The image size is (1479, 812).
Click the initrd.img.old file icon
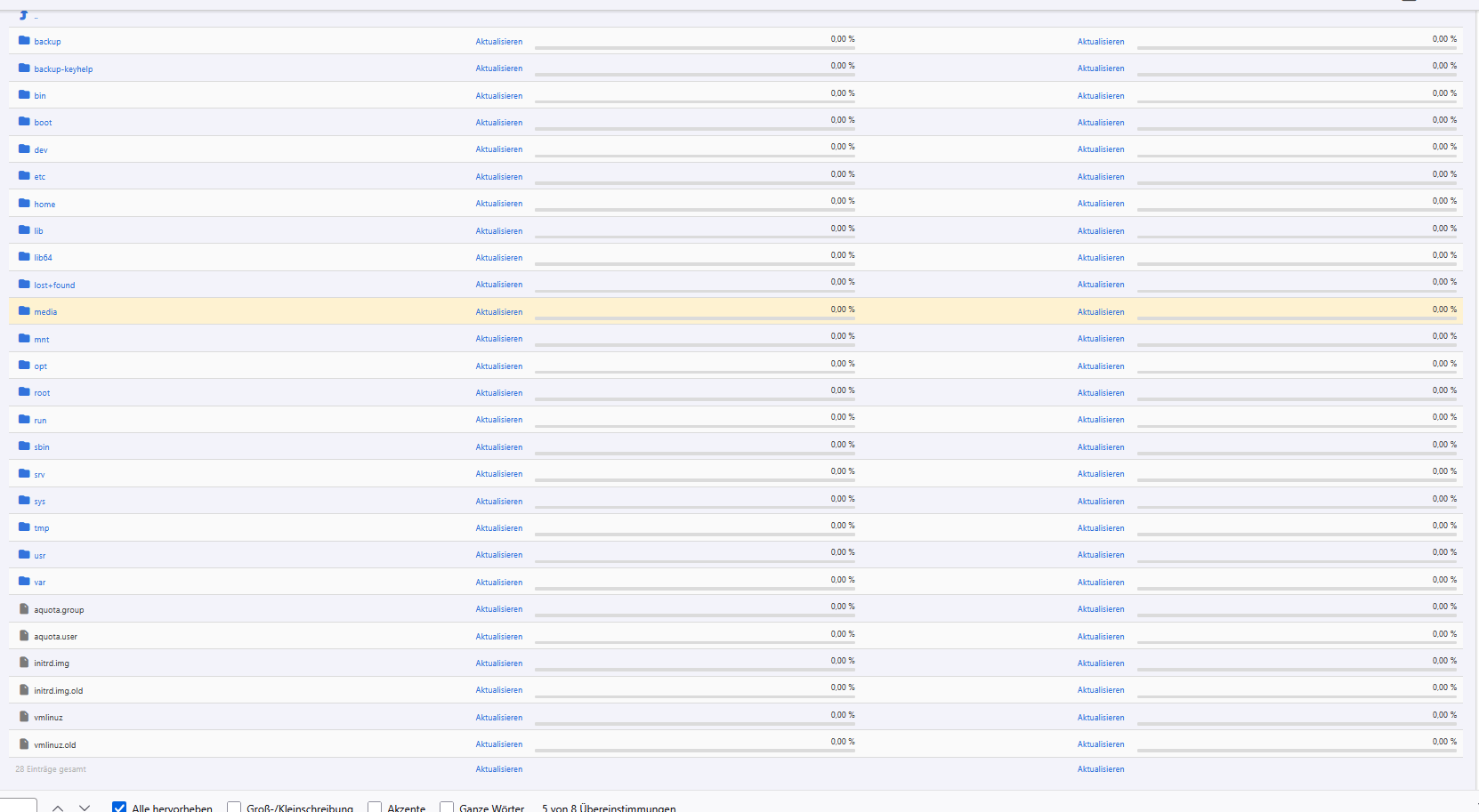click(24, 690)
